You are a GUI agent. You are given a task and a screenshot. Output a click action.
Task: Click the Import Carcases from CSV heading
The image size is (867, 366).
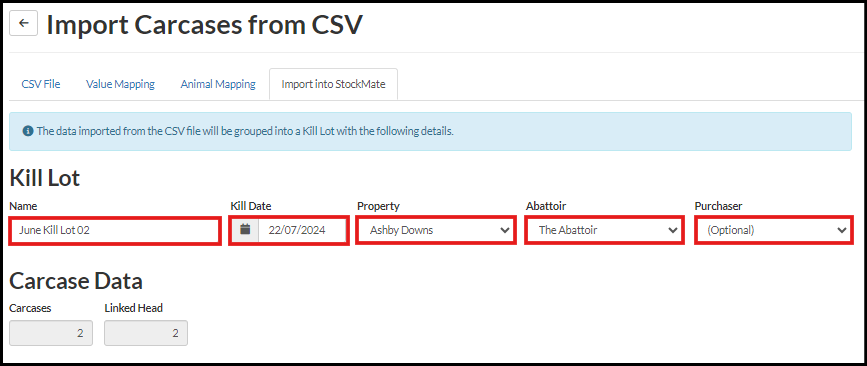pos(205,25)
